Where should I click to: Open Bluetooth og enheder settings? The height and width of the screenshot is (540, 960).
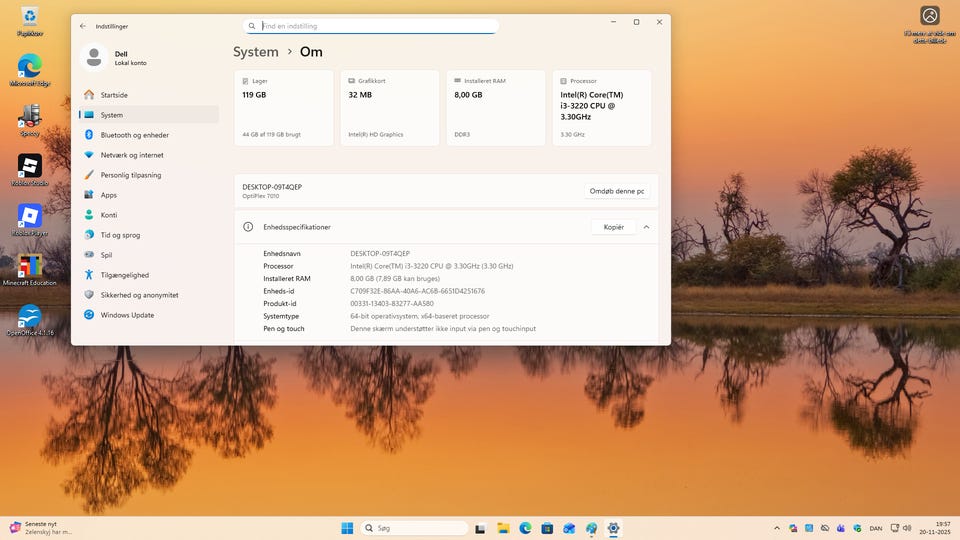(x=134, y=135)
